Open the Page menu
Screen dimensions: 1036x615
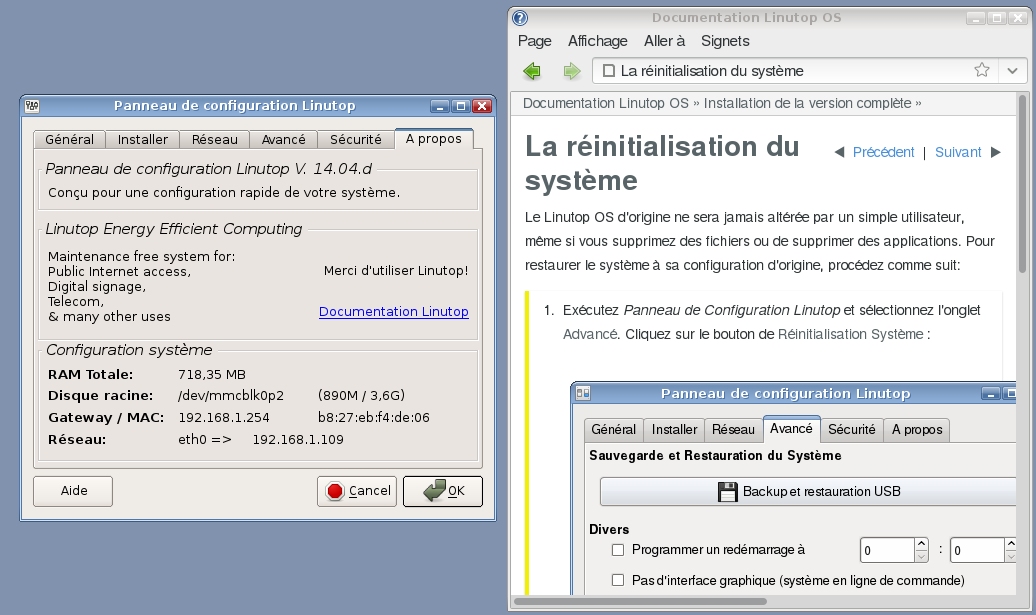535,41
